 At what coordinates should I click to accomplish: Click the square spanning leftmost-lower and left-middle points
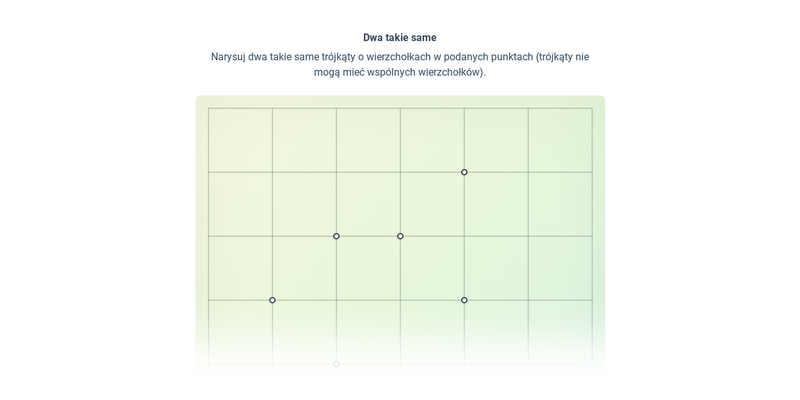[x=304, y=268]
